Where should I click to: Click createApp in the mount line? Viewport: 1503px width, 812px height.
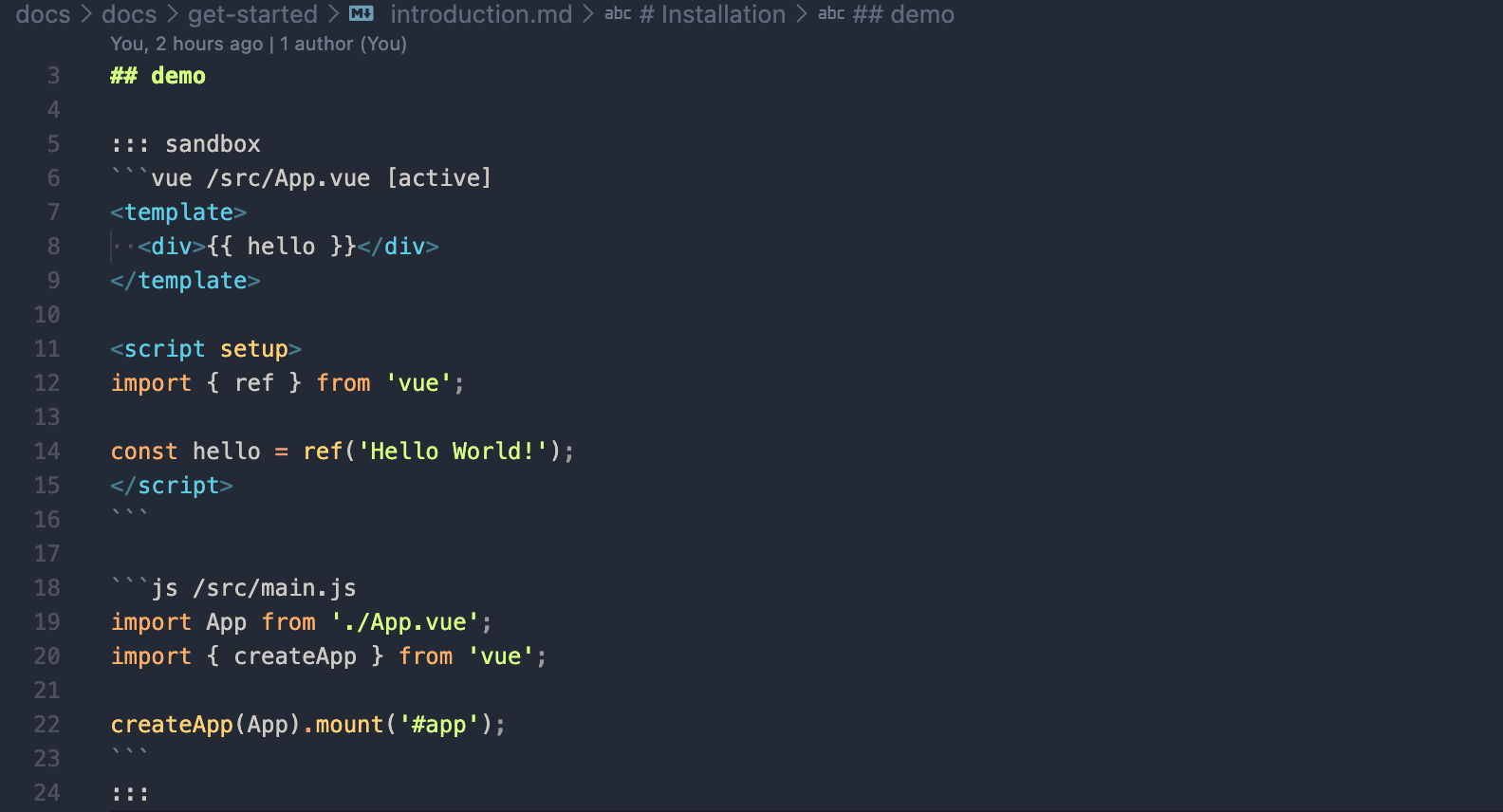172,725
